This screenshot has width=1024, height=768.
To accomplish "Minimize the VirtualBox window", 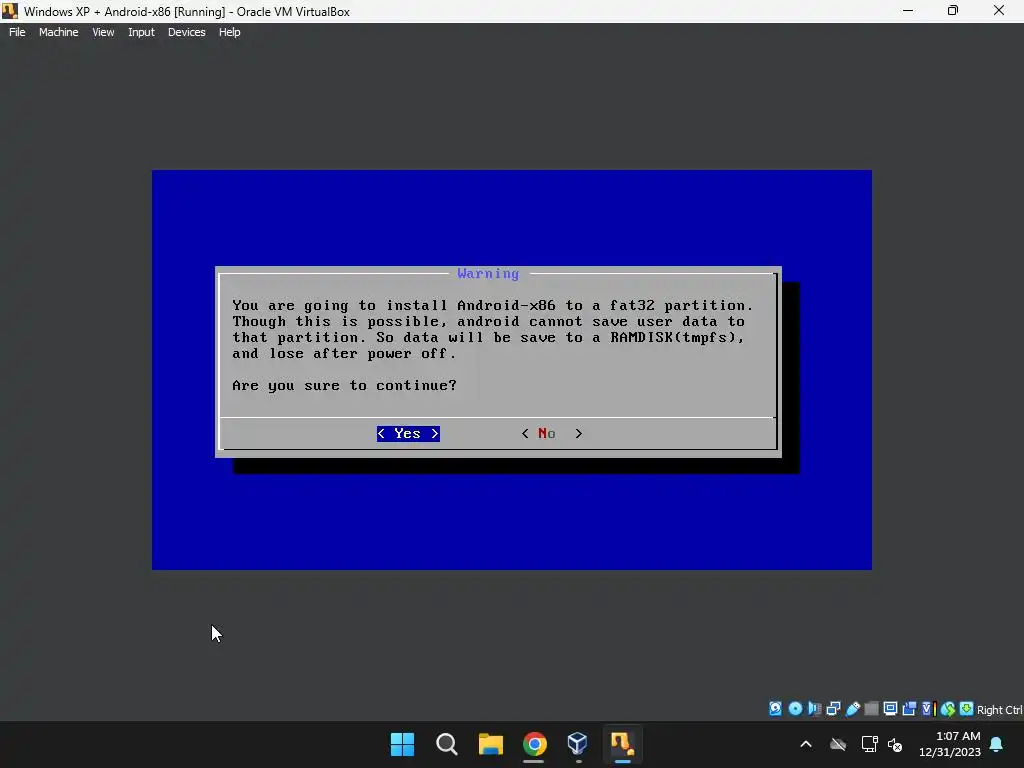I will pyautogui.click(x=908, y=11).
